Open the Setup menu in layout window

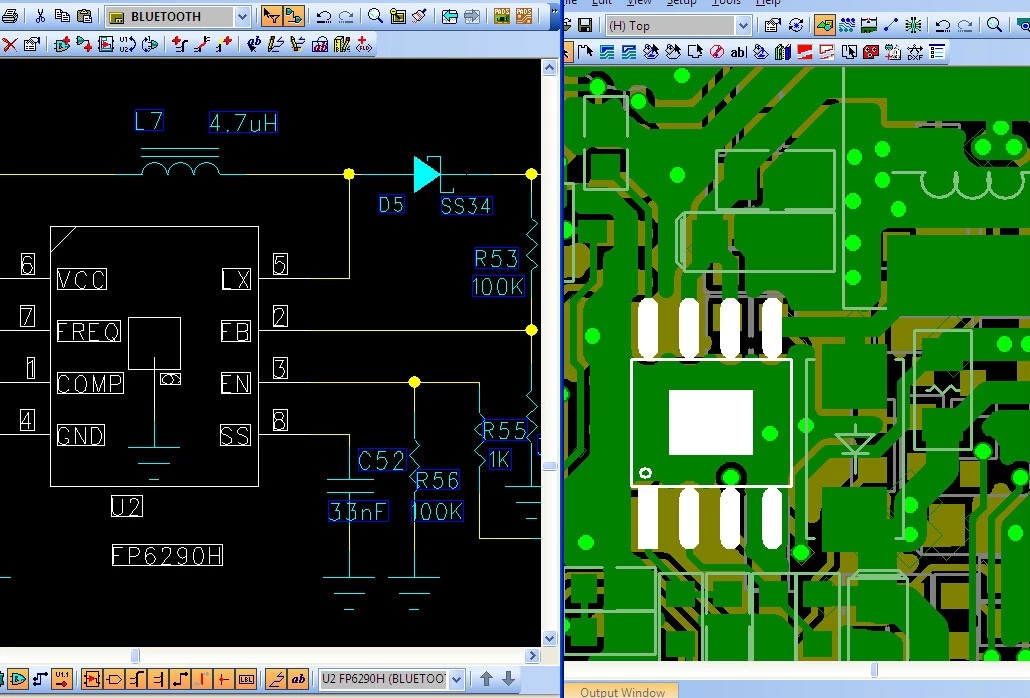click(x=682, y=3)
